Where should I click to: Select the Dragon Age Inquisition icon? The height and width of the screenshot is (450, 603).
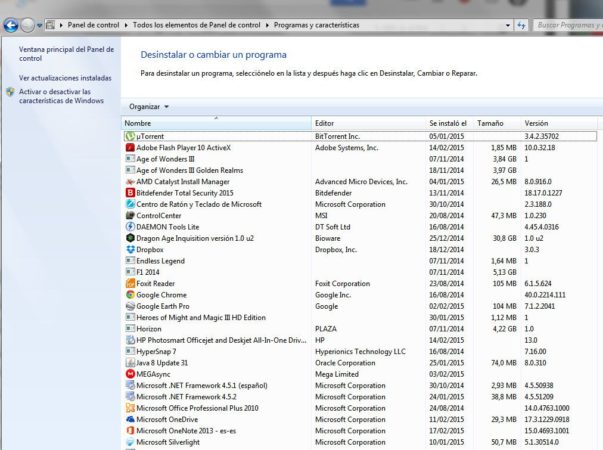point(130,238)
